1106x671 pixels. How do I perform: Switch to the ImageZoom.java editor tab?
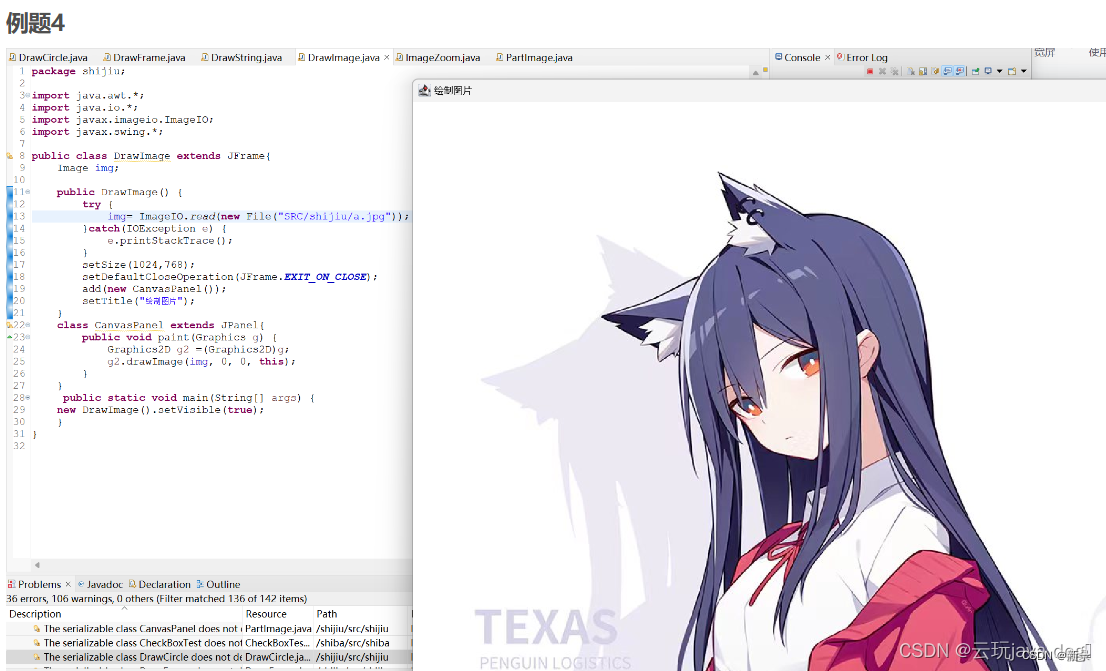438,57
